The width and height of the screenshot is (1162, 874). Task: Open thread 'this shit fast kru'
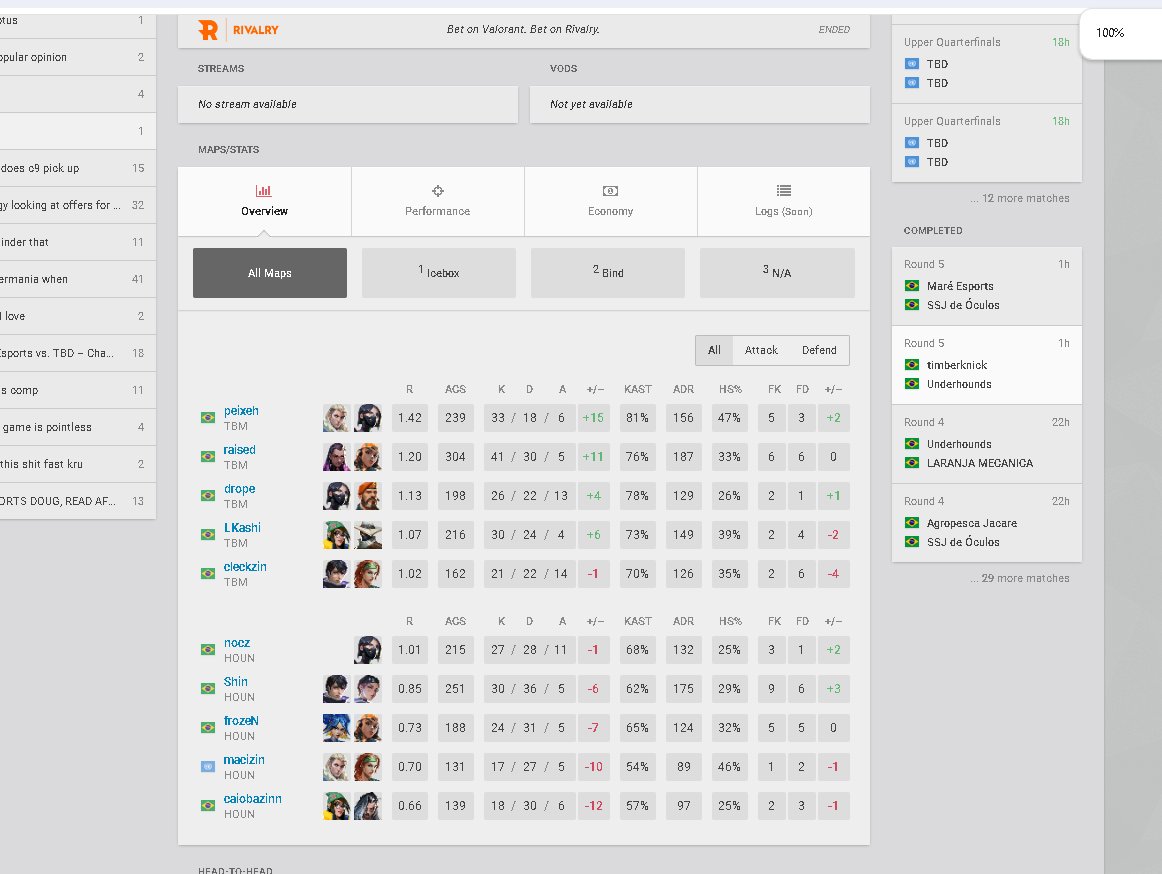click(77, 464)
